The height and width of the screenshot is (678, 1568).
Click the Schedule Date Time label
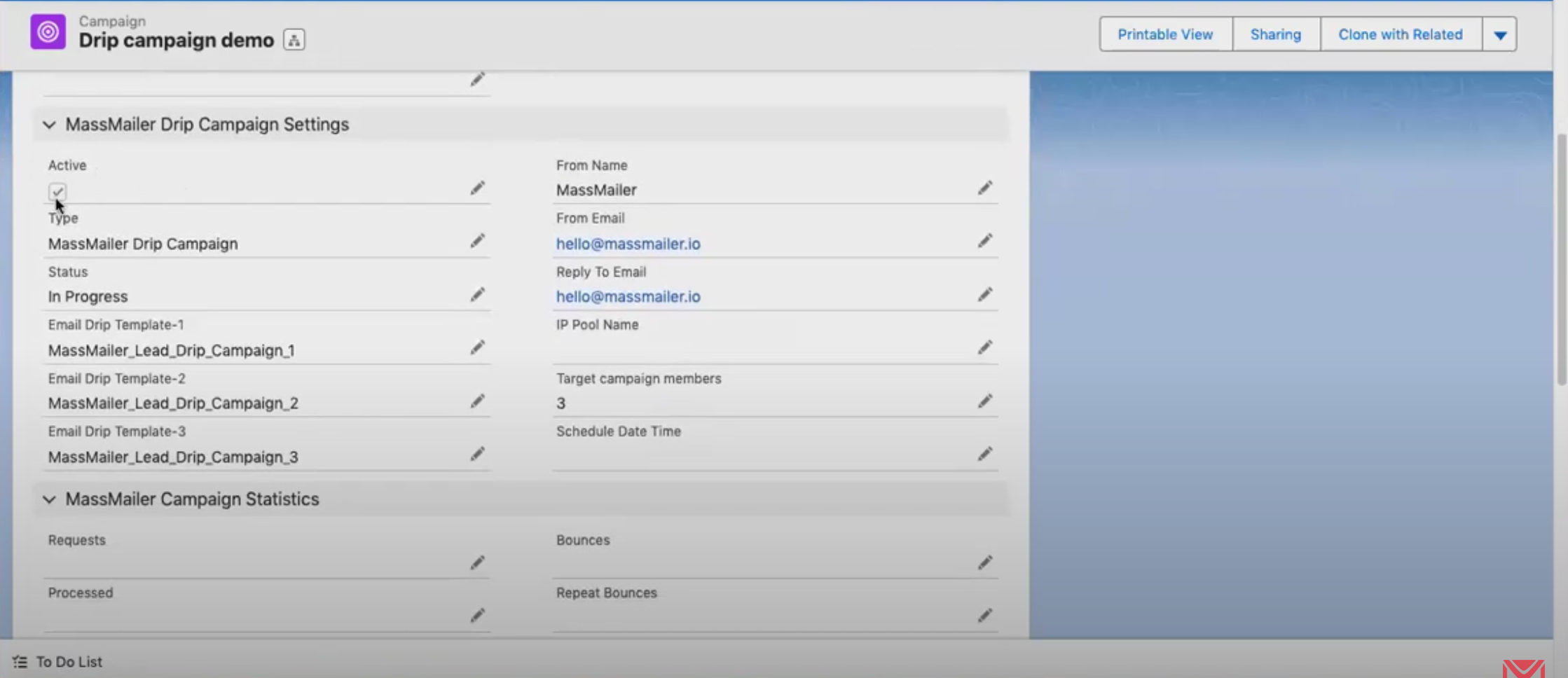tap(618, 431)
